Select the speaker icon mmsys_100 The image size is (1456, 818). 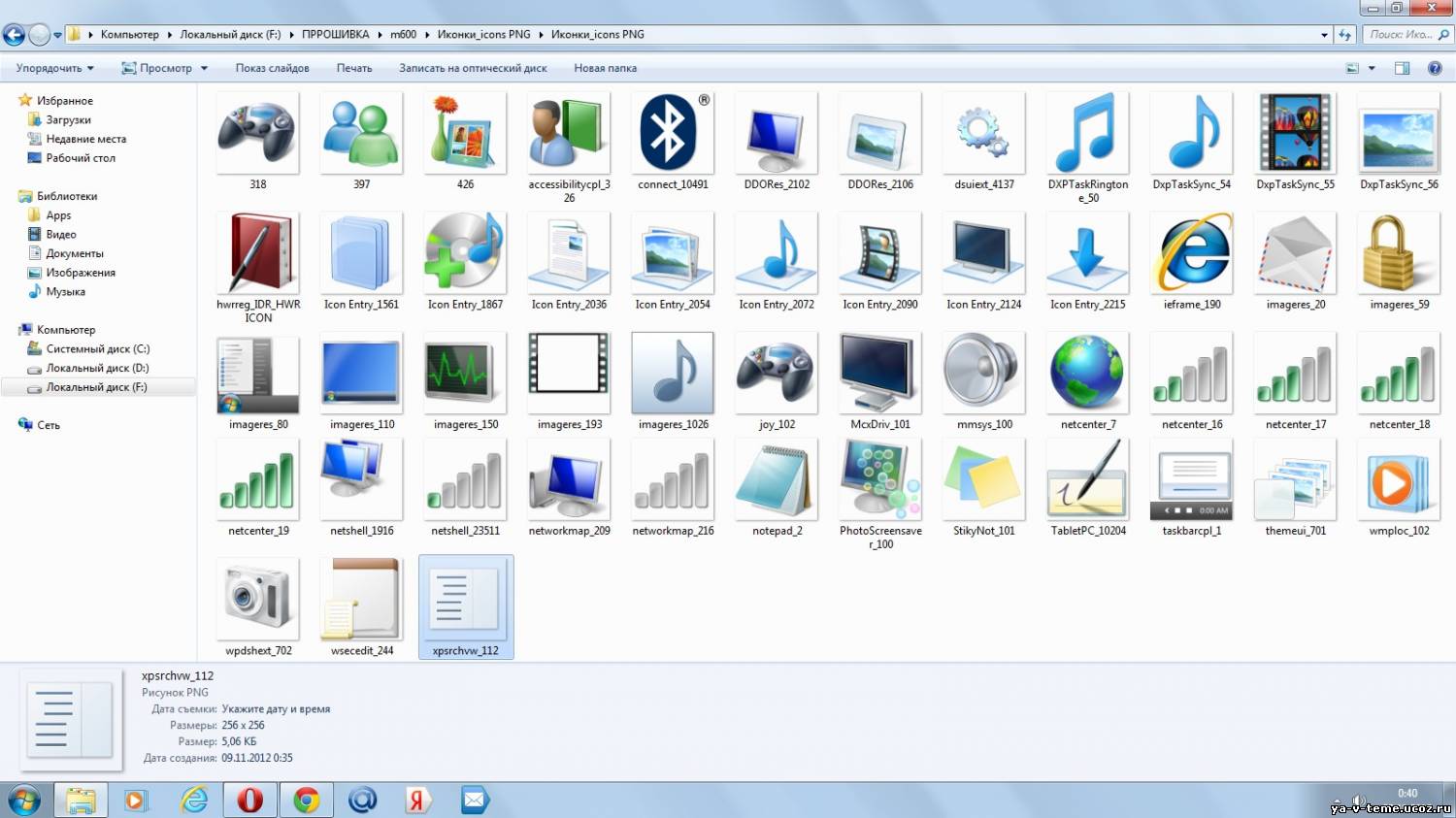(984, 374)
